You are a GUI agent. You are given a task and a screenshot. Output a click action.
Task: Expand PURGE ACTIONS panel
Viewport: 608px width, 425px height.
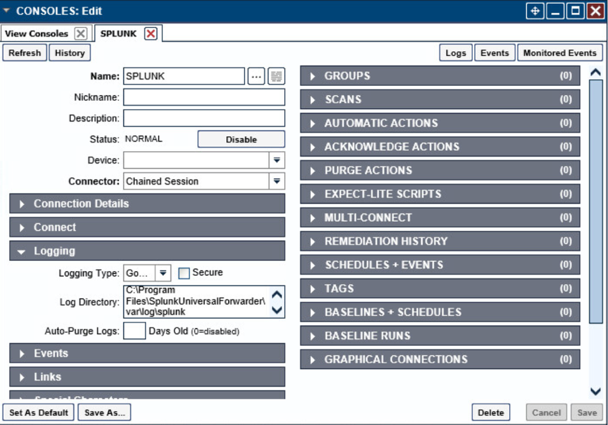[440, 171]
